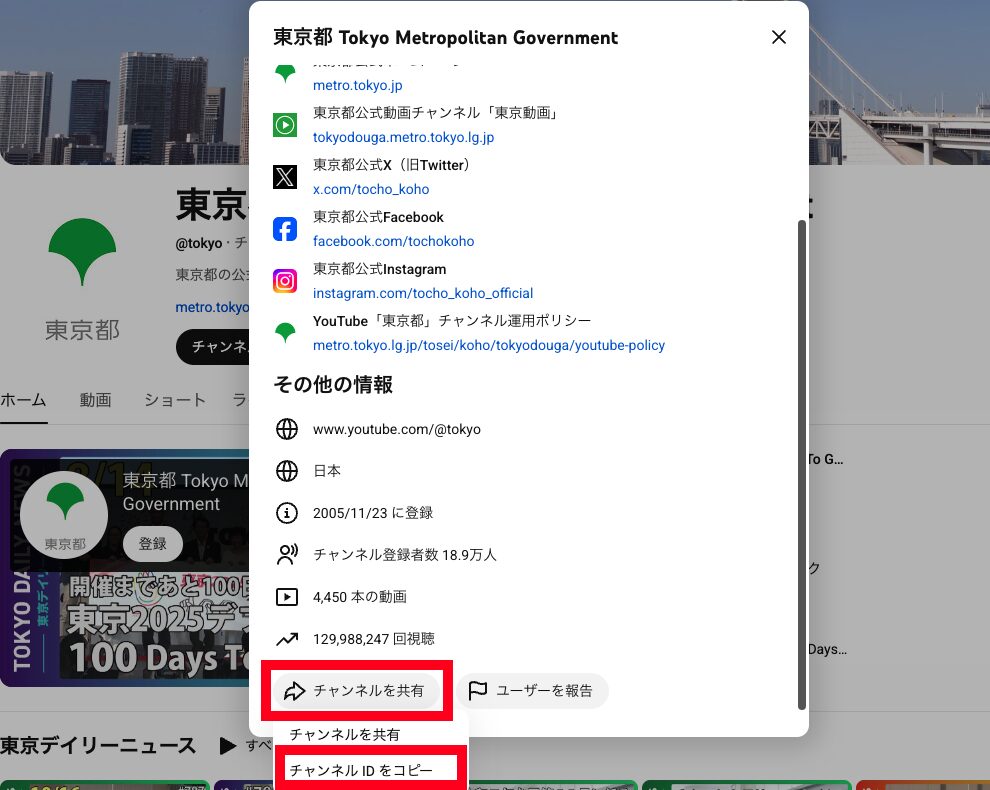Close the channel info dialog
The image size is (990, 790).
pos(779,38)
